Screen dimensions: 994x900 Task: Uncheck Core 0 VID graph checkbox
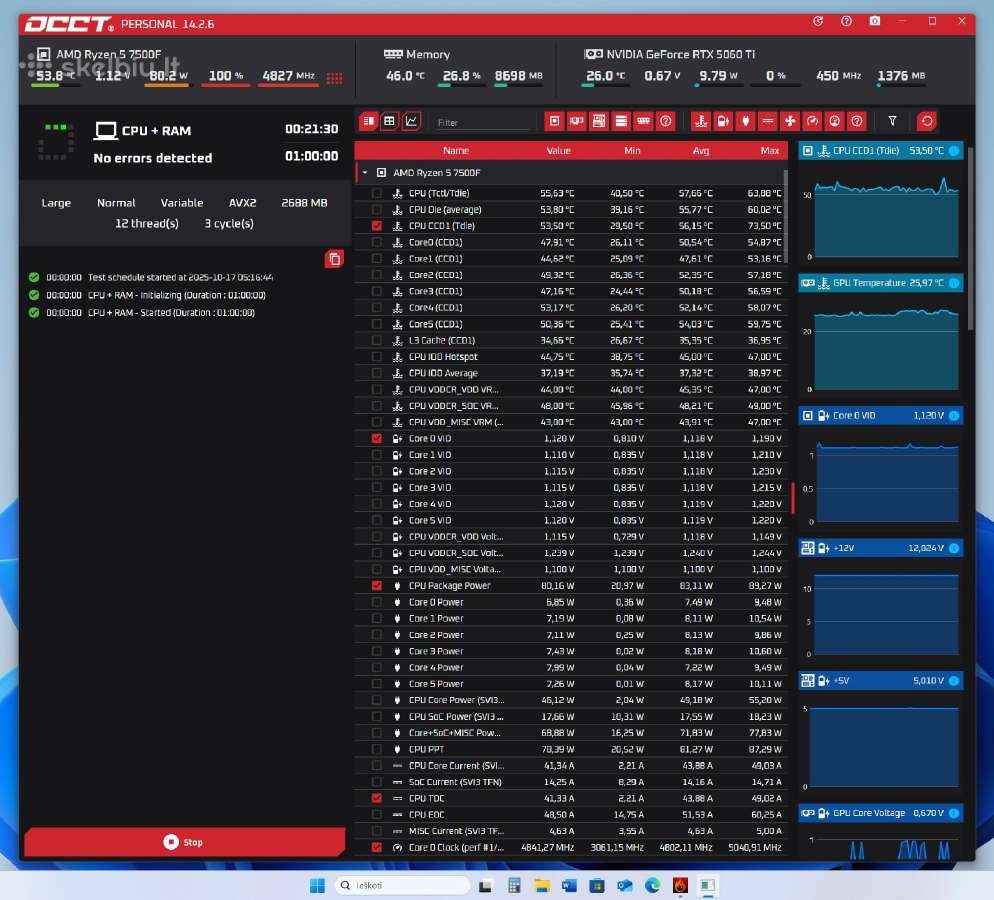[377, 438]
